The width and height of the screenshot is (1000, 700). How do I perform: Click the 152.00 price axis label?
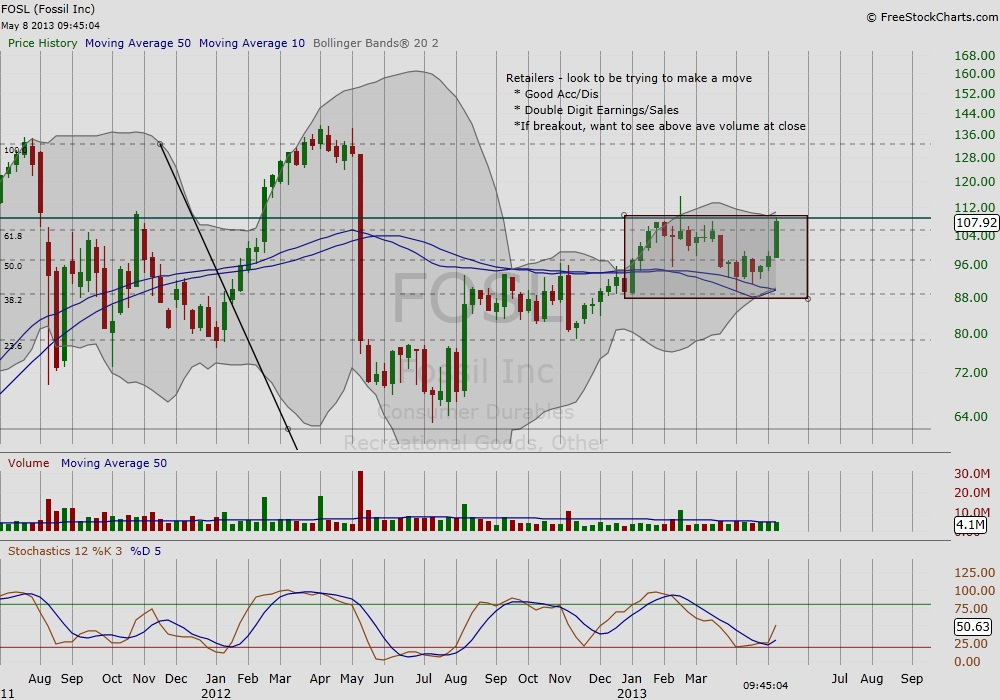click(974, 93)
